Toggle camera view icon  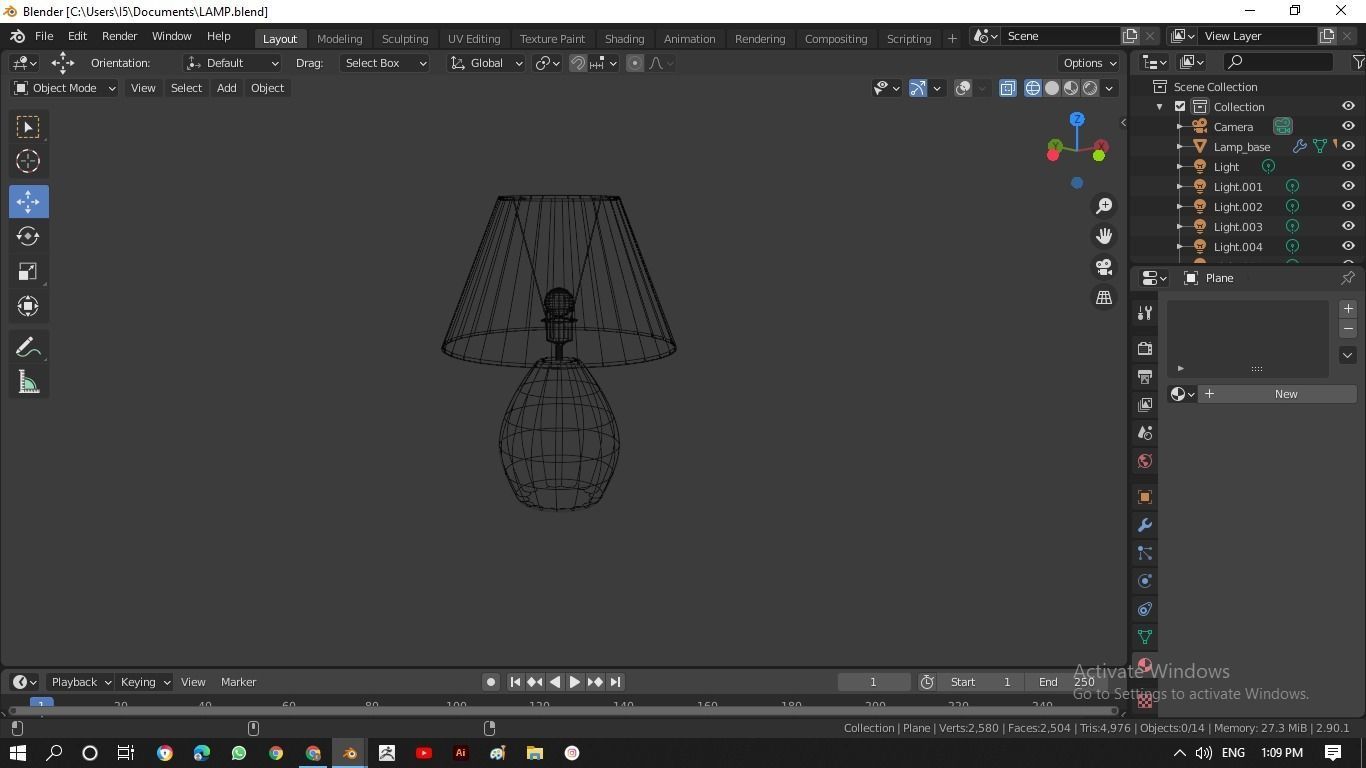[x=1104, y=267]
